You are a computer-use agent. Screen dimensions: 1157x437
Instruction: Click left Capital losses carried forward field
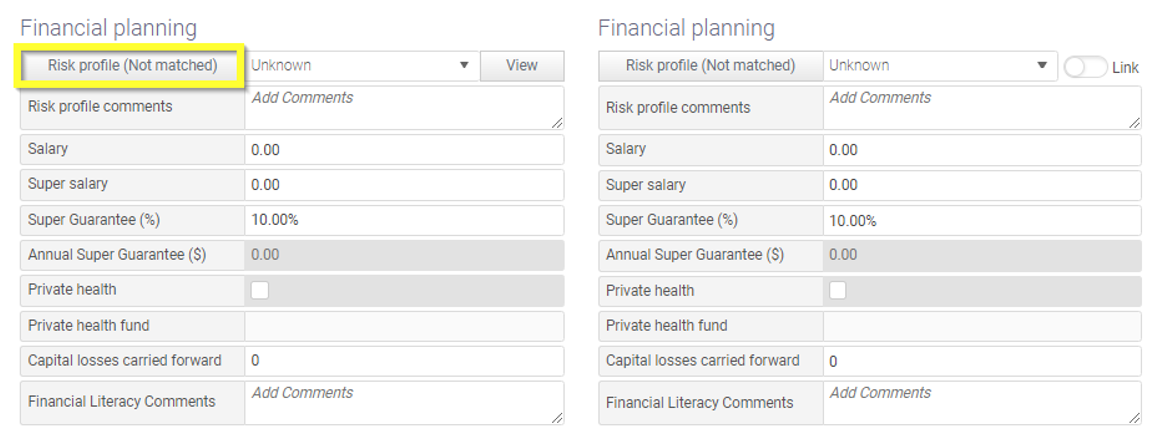click(404, 361)
